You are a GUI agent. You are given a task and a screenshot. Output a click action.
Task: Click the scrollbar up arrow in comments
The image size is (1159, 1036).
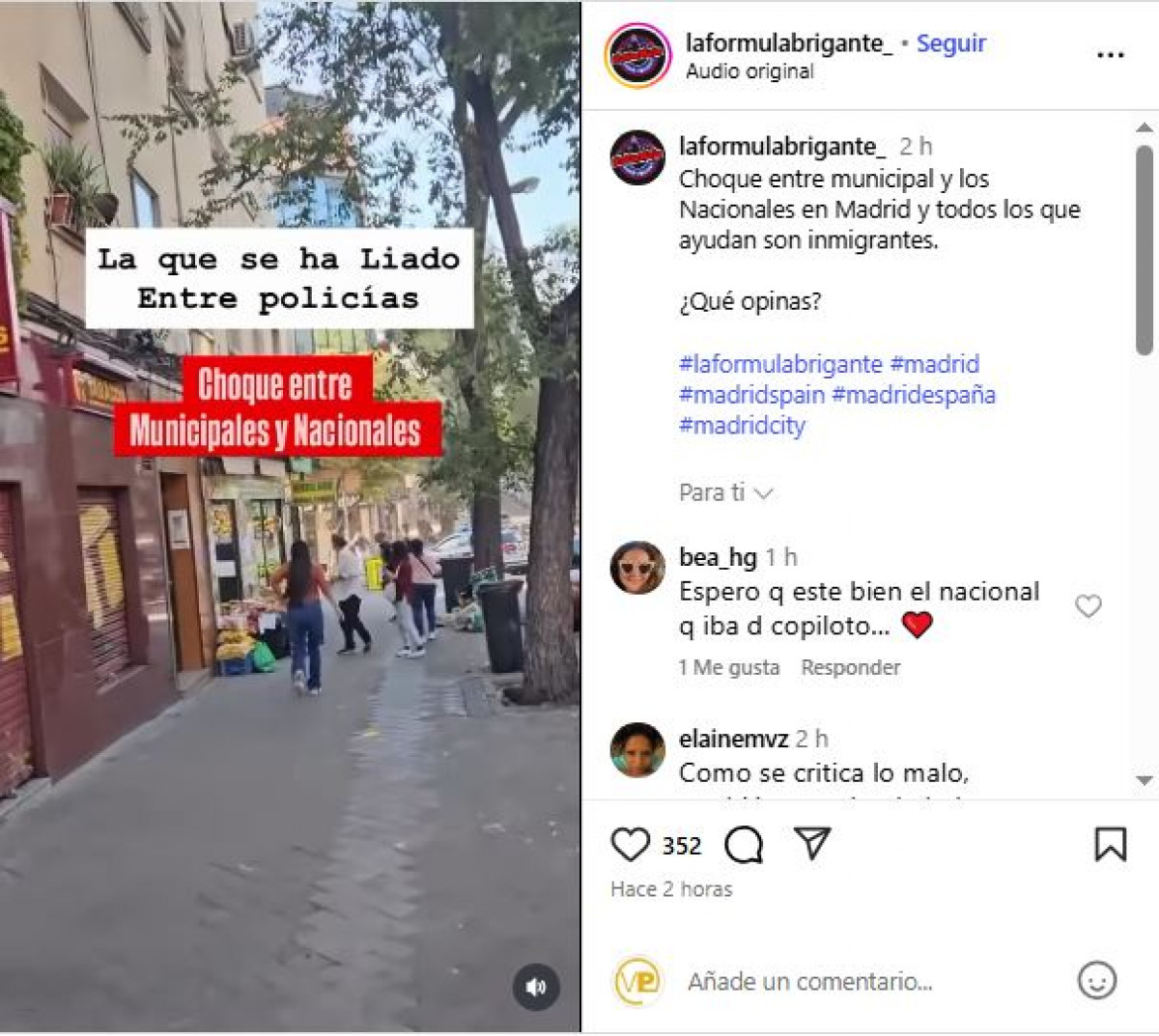(x=1145, y=127)
